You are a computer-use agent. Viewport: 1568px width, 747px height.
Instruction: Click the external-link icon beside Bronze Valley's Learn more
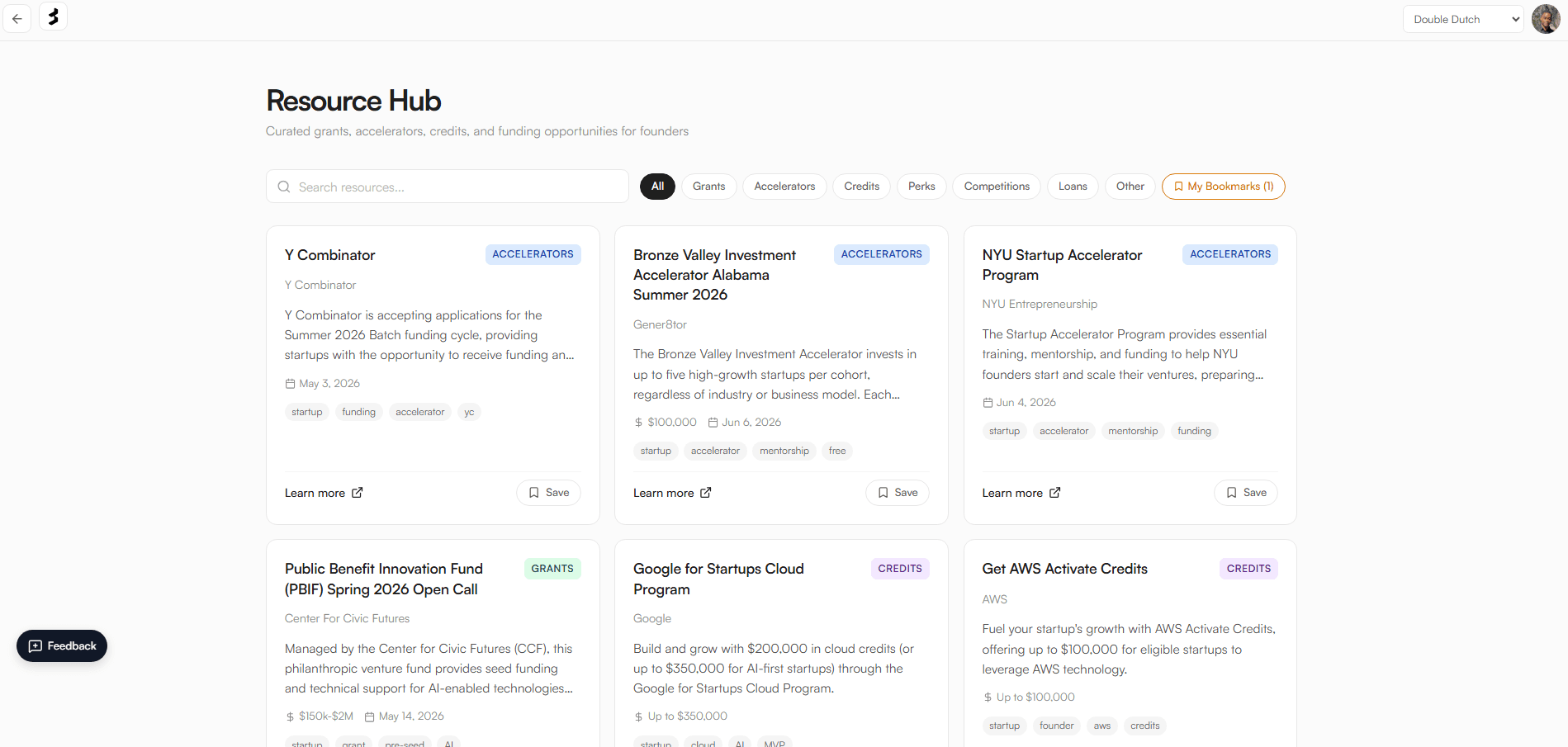click(x=707, y=492)
